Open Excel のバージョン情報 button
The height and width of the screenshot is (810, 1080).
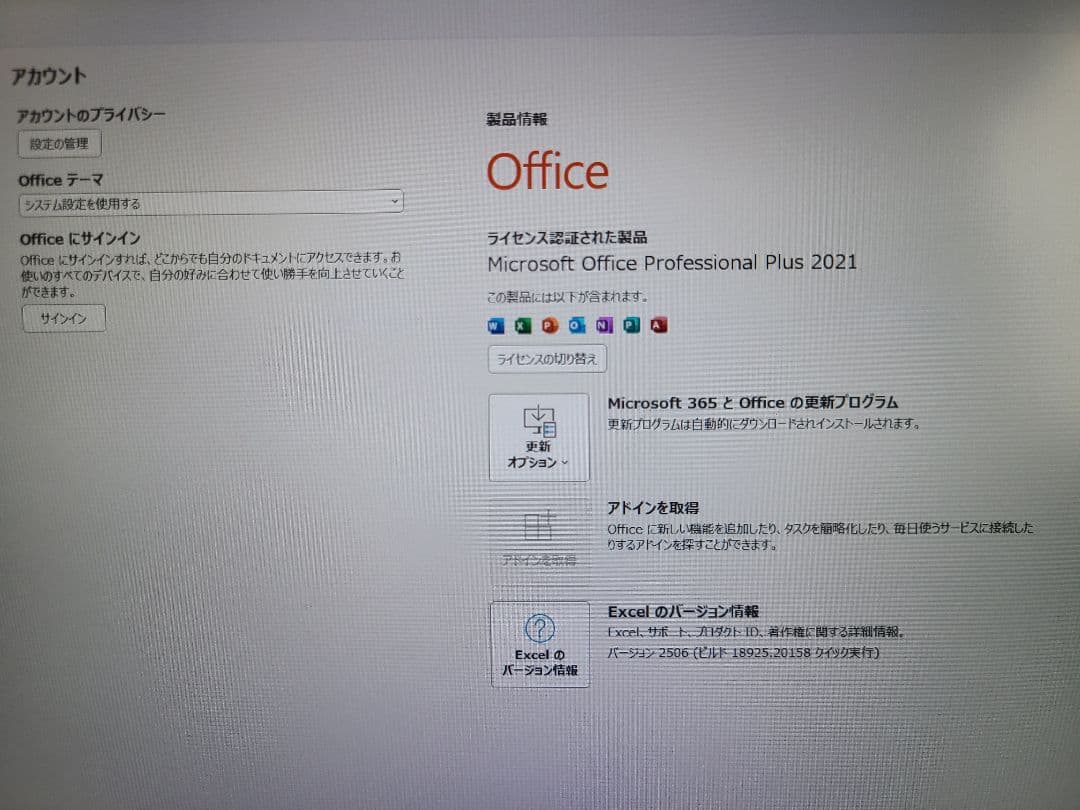point(540,644)
